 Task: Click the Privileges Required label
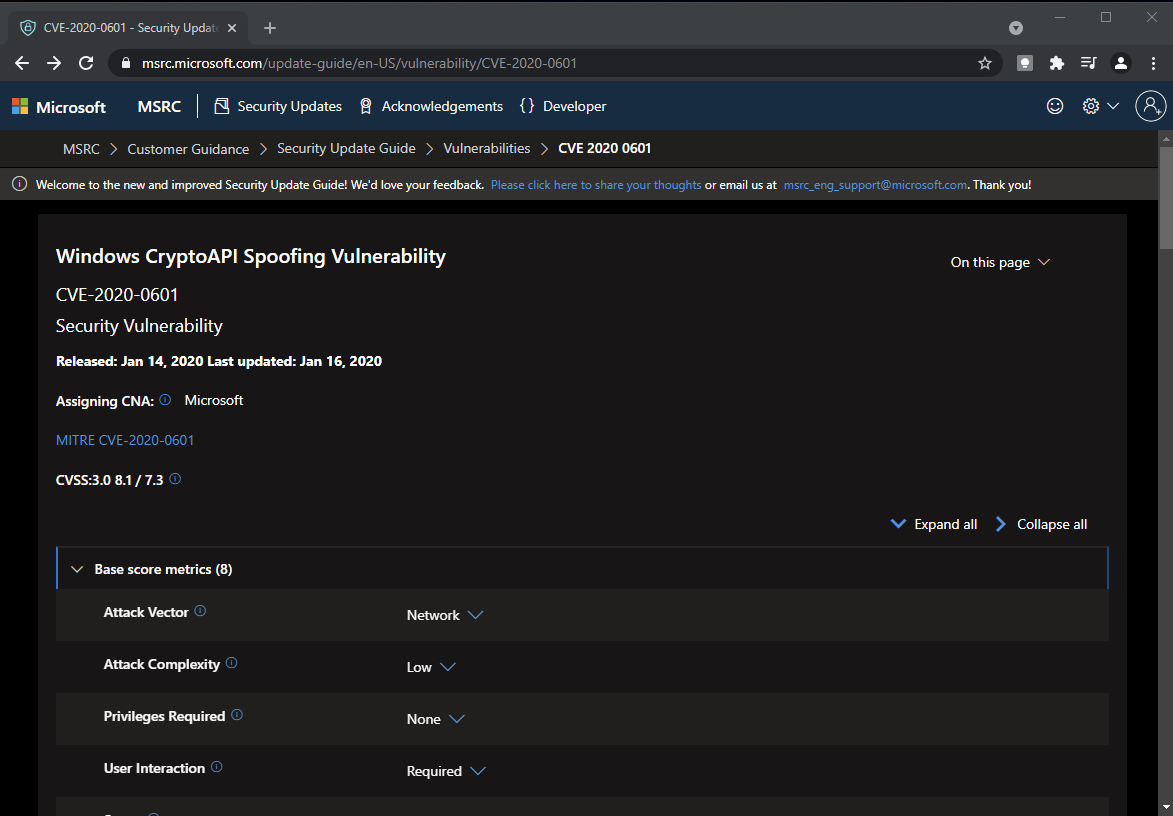pos(164,716)
